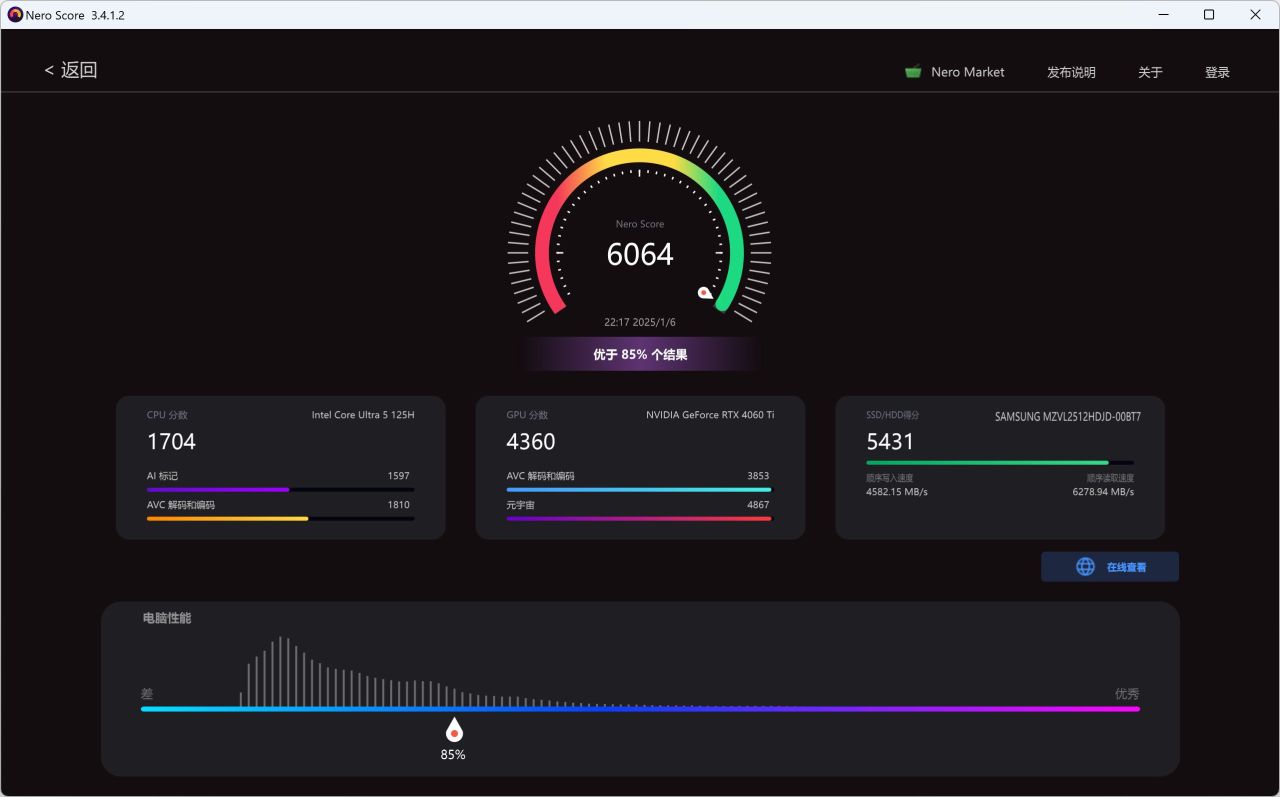1280x797 pixels.
Task: Click the total Nero Score 6064
Action: click(x=640, y=254)
